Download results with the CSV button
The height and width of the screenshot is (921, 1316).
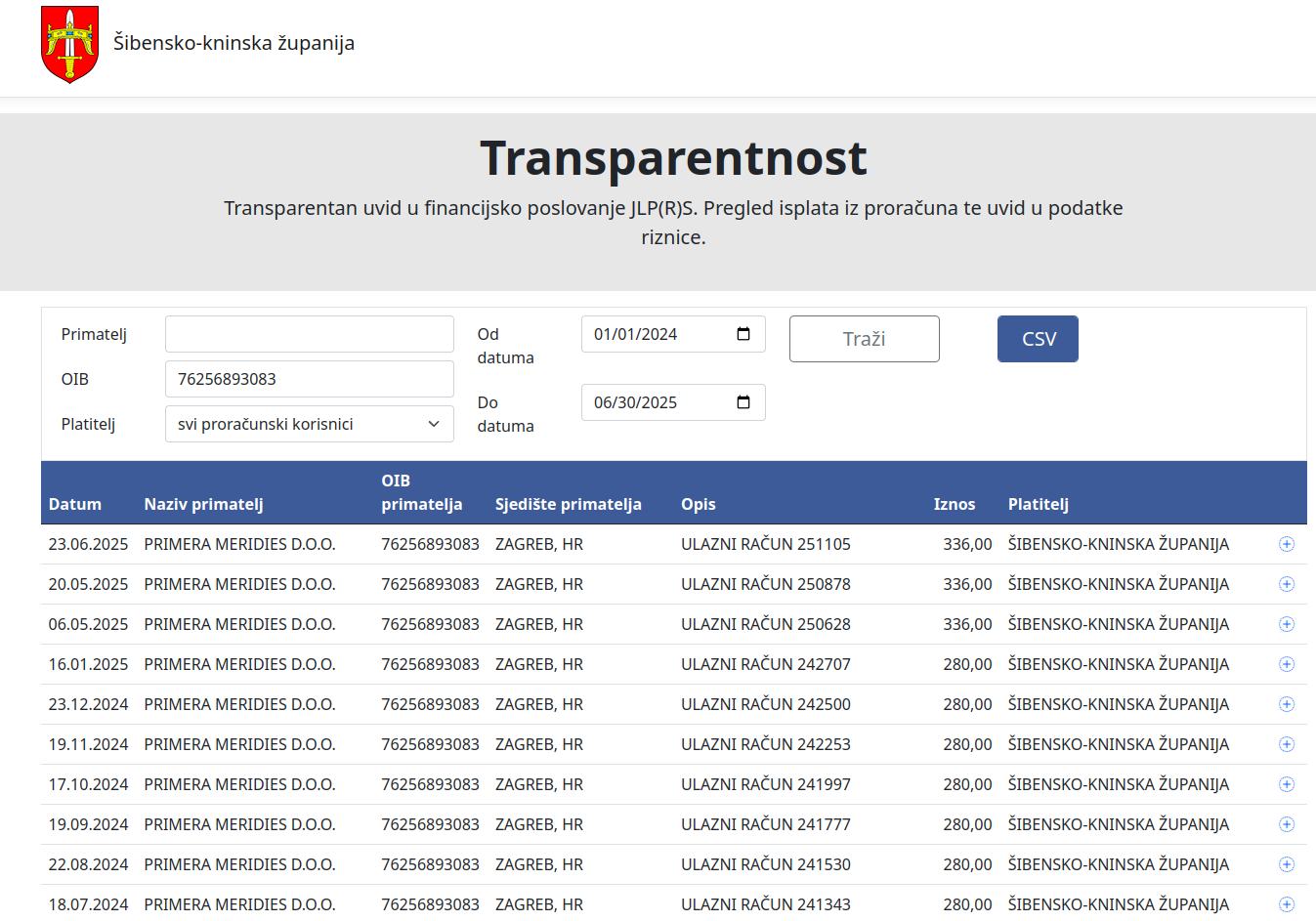coord(1037,339)
